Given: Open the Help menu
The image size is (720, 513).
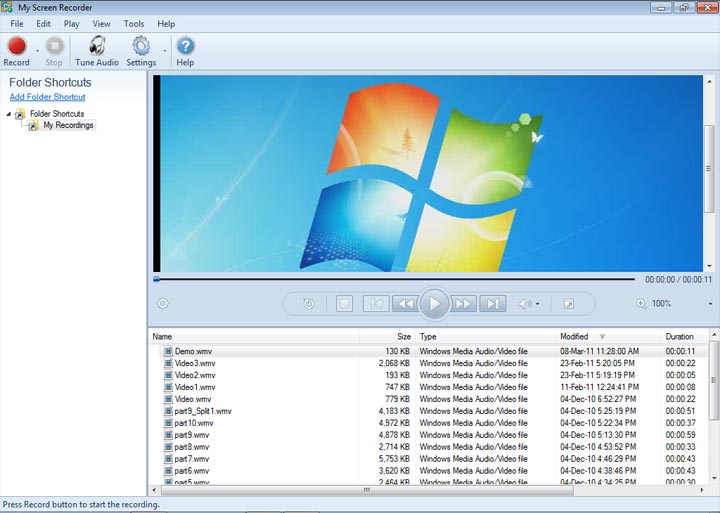Looking at the screenshot, I should (166, 24).
